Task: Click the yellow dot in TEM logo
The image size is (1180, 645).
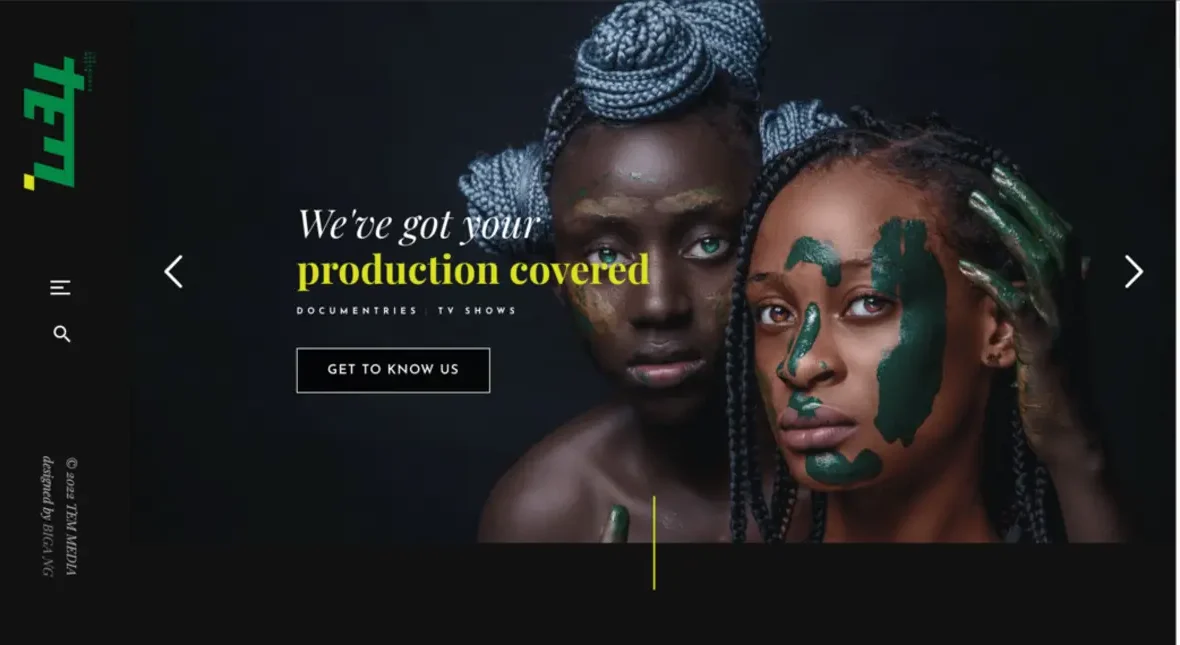Action: (x=29, y=182)
